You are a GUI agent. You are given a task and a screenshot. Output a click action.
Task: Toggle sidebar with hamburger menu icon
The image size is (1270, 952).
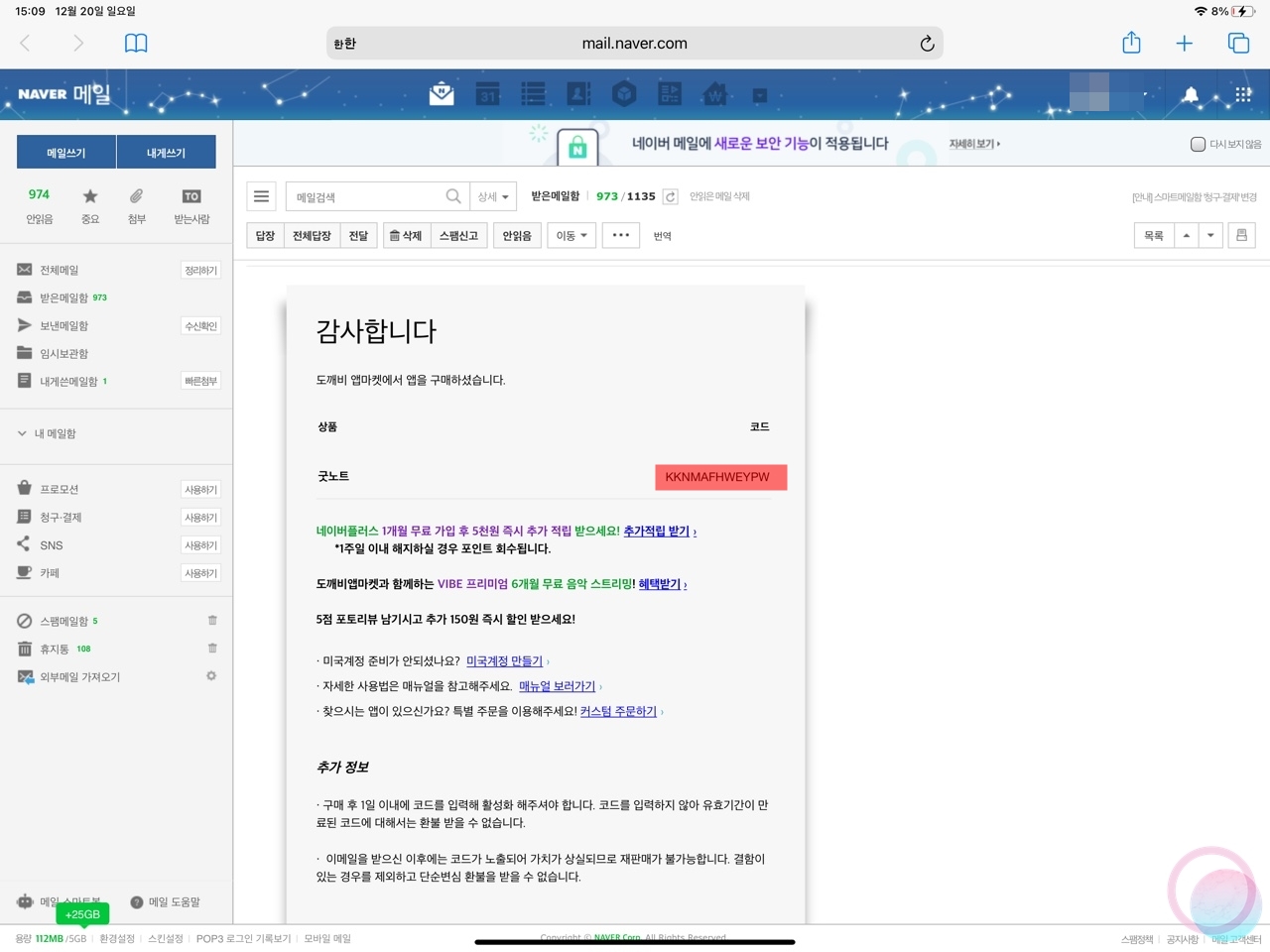point(261,196)
